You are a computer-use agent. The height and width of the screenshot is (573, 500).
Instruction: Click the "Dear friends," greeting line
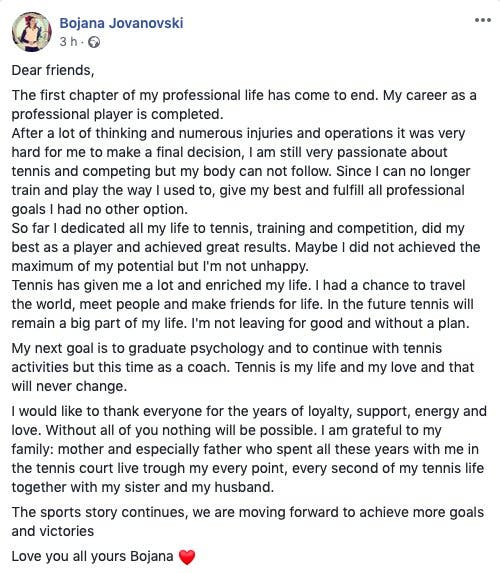pos(53,70)
